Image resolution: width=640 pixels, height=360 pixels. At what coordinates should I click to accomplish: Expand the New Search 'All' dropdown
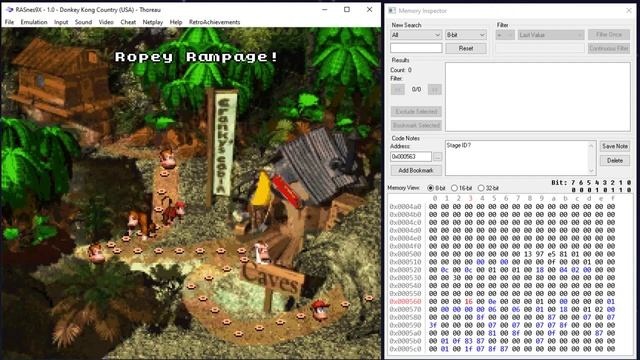click(x=416, y=35)
